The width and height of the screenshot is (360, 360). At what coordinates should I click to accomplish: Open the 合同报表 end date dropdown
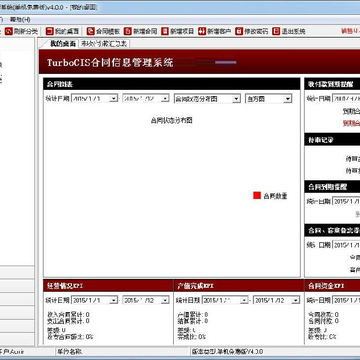click(x=165, y=99)
